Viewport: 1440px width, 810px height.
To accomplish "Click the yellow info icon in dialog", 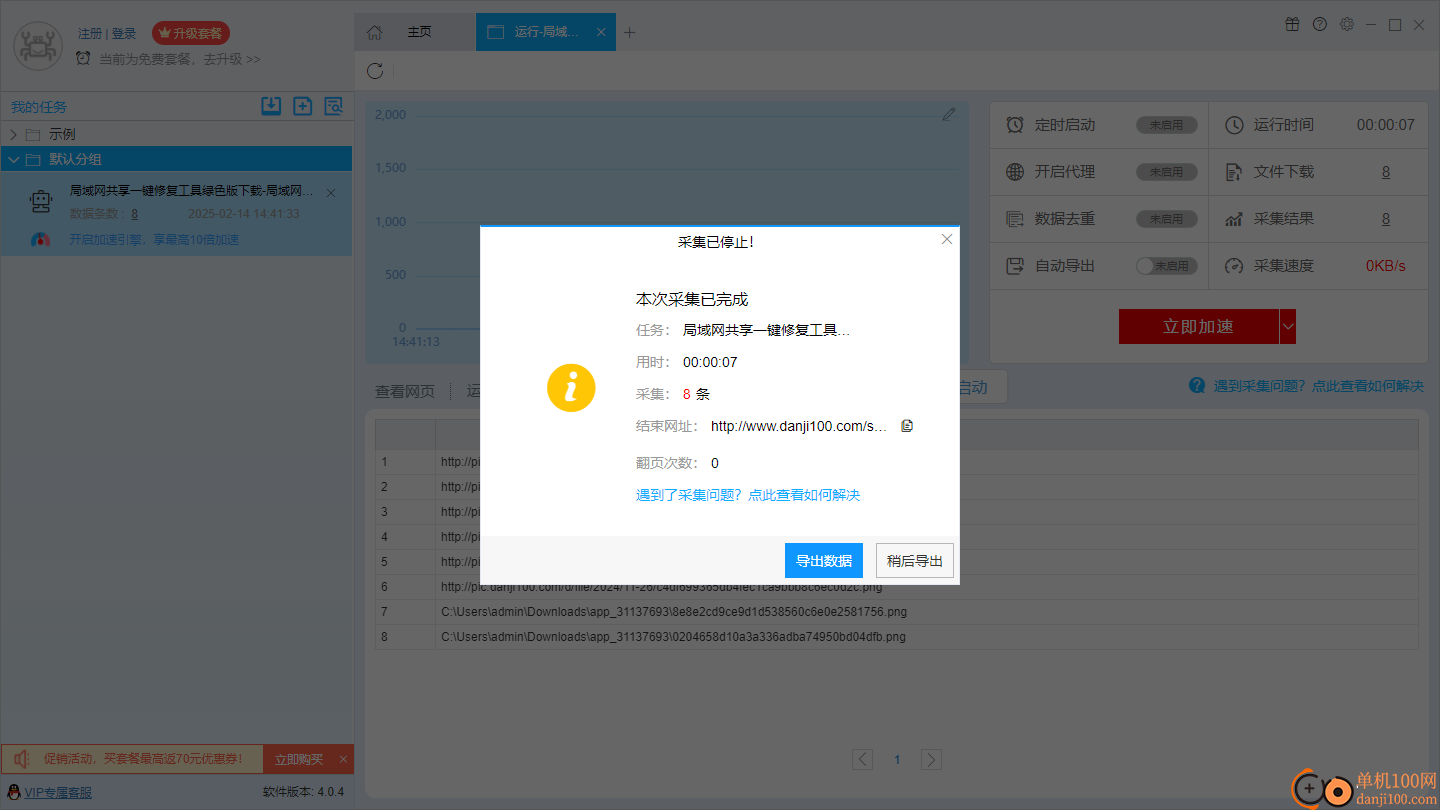I will [x=571, y=387].
